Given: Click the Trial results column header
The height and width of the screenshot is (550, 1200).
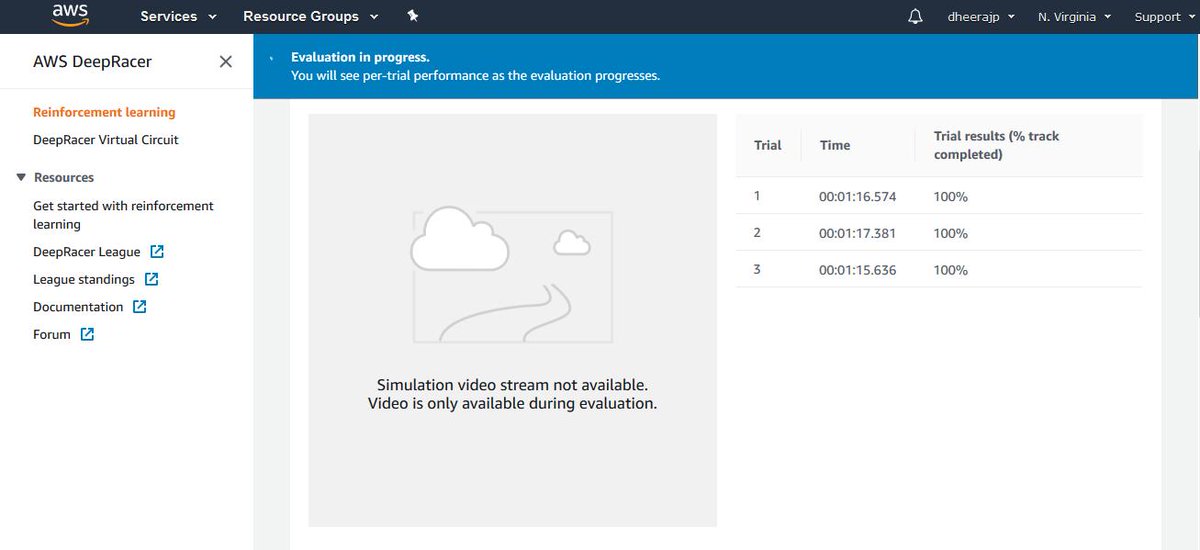Looking at the screenshot, I should 997,145.
